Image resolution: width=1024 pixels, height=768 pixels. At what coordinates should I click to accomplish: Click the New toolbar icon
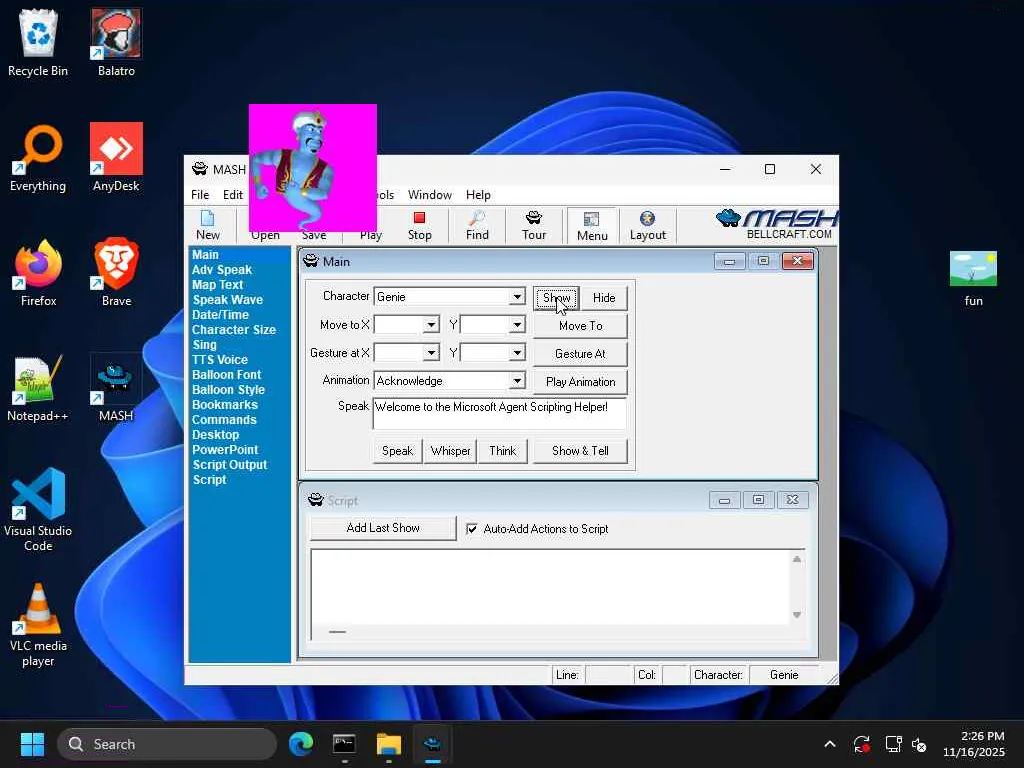pyautogui.click(x=208, y=225)
